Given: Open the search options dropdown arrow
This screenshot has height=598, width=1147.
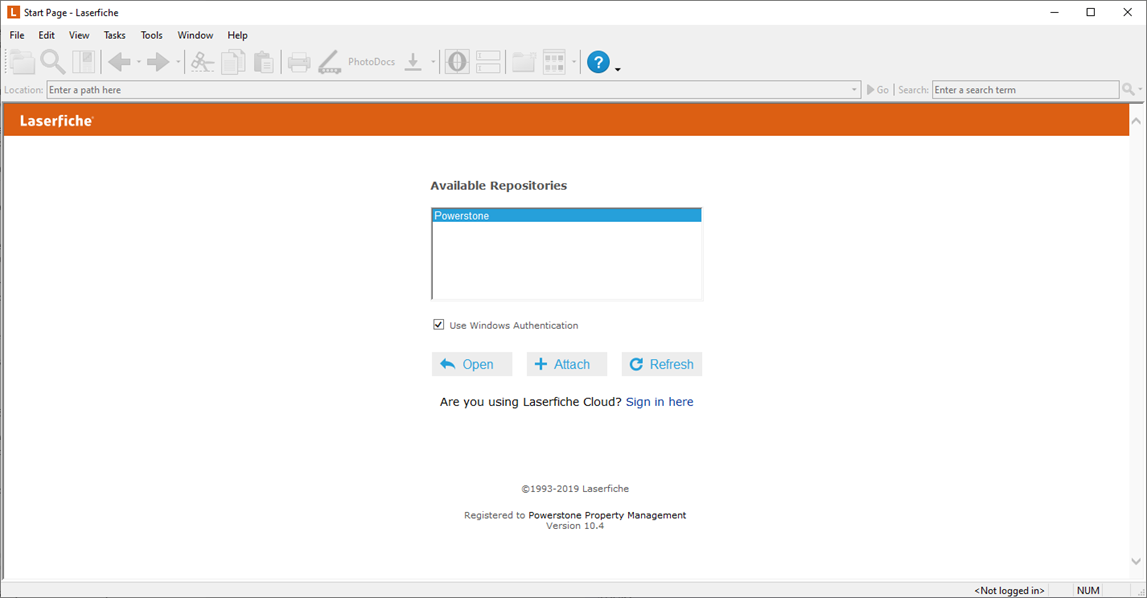Looking at the screenshot, I should click(x=1140, y=89).
